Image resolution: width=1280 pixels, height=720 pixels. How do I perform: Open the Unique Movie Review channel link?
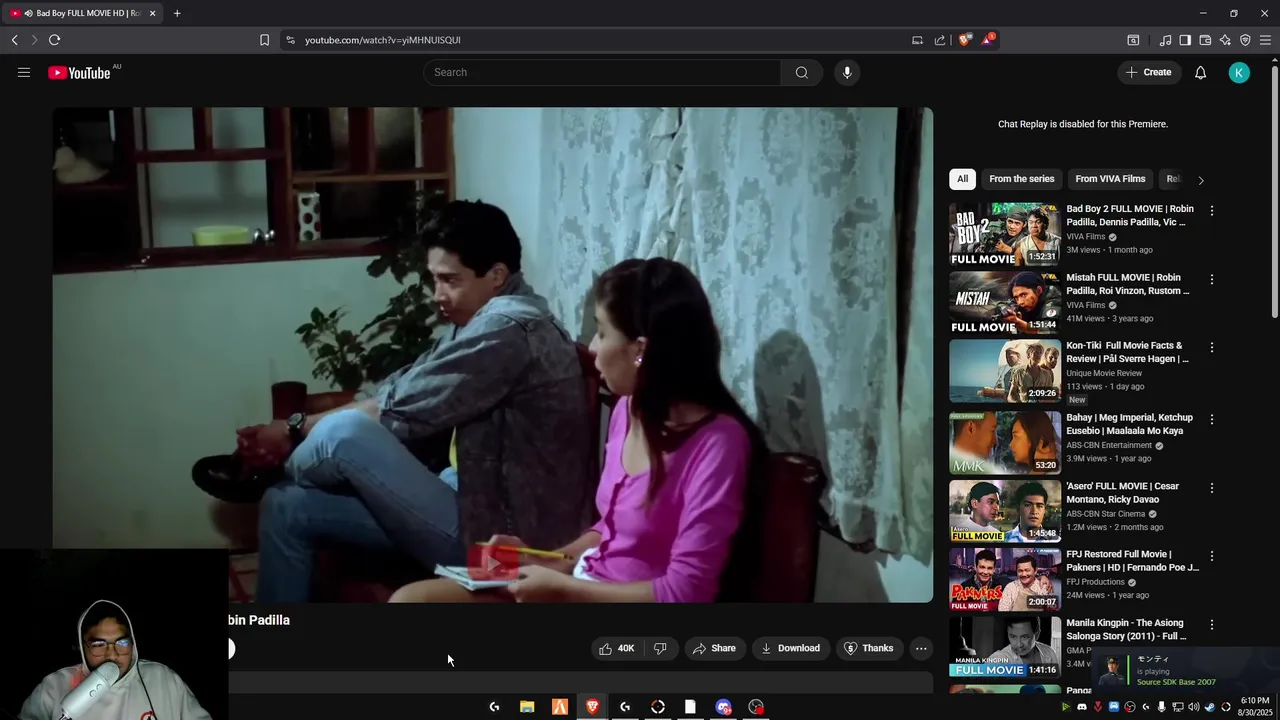point(1104,373)
